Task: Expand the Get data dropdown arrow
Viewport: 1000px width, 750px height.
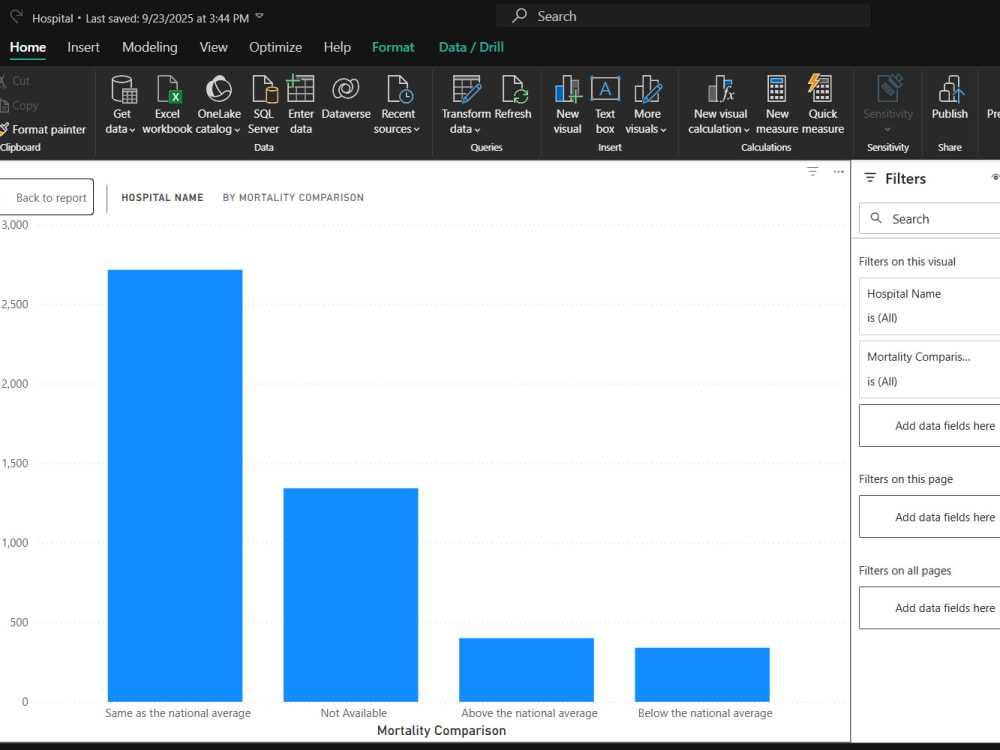Action: [132, 129]
